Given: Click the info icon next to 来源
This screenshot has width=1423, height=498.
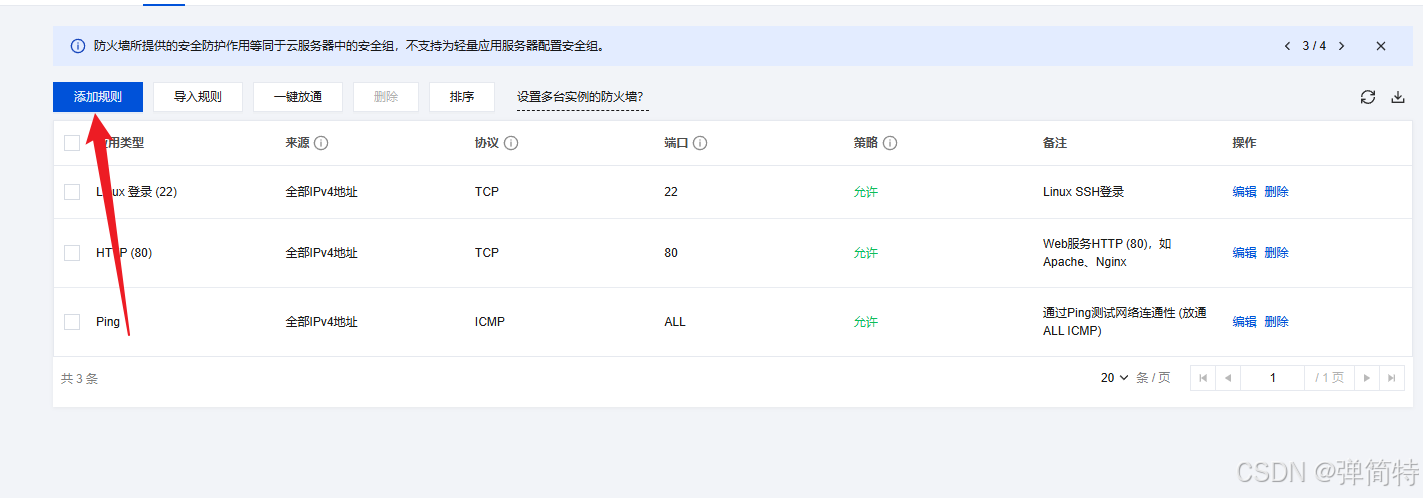Looking at the screenshot, I should [x=321, y=143].
